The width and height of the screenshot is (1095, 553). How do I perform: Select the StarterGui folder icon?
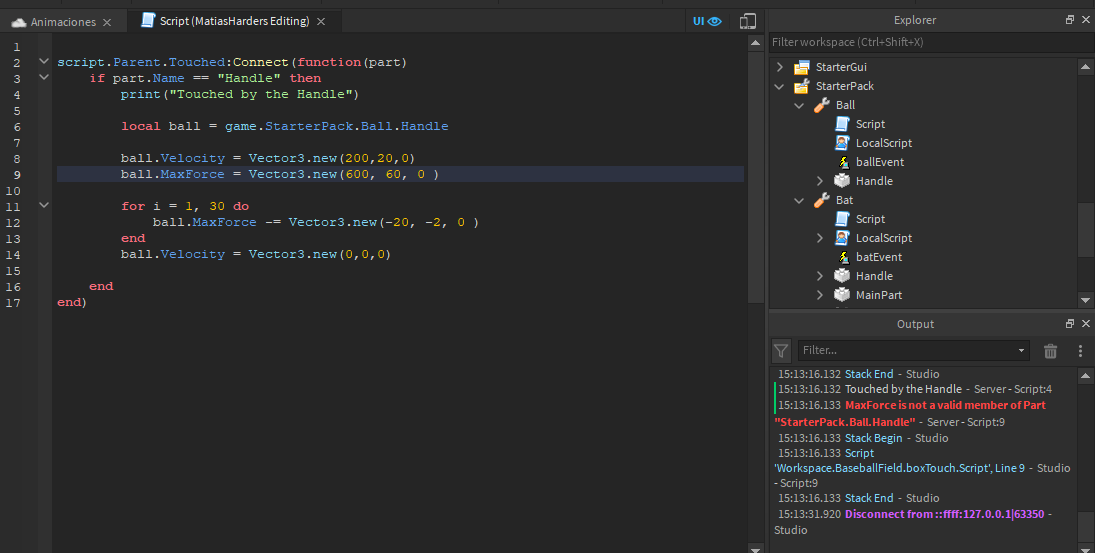[x=801, y=67]
